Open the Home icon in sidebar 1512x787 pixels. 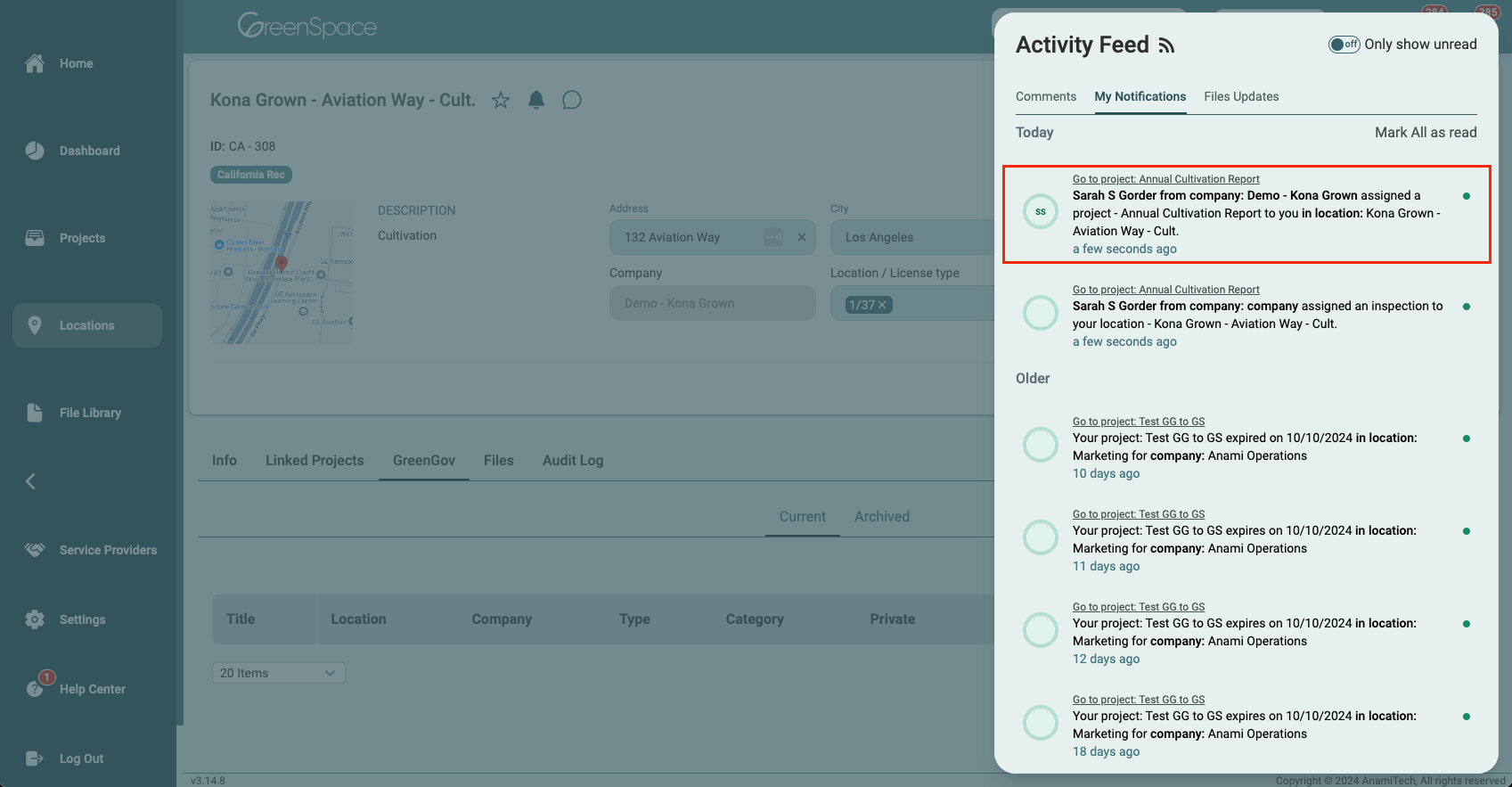tap(35, 63)
